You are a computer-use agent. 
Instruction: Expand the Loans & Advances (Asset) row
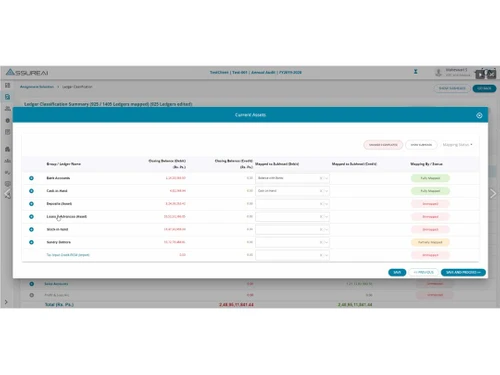click(31, 217)
